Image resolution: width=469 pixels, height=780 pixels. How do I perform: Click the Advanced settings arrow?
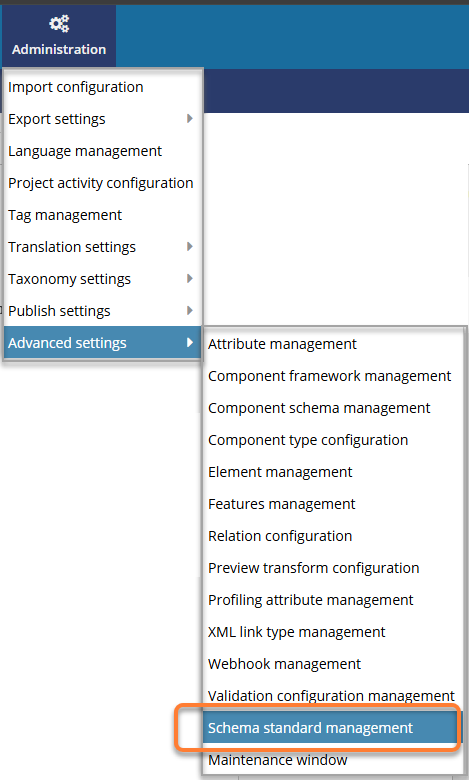[x=189, y=342]
